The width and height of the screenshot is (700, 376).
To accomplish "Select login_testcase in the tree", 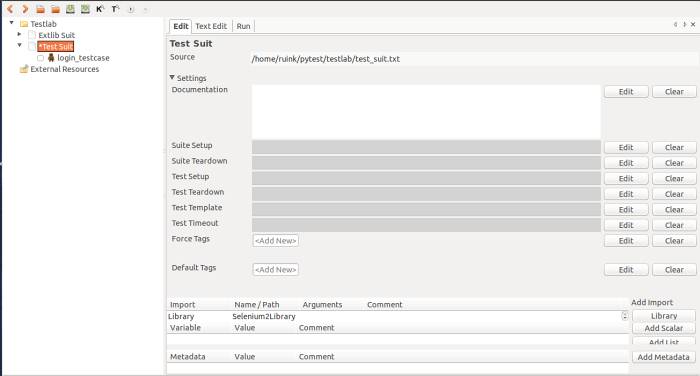I will [83, 58].
